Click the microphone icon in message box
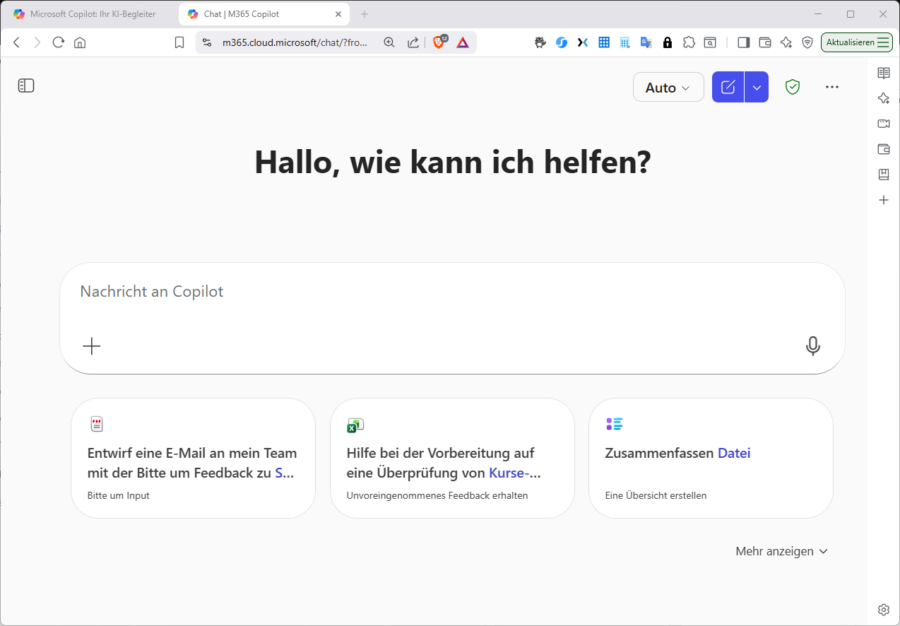Screen dimensions: 900x626 click(x=813, y=346)
